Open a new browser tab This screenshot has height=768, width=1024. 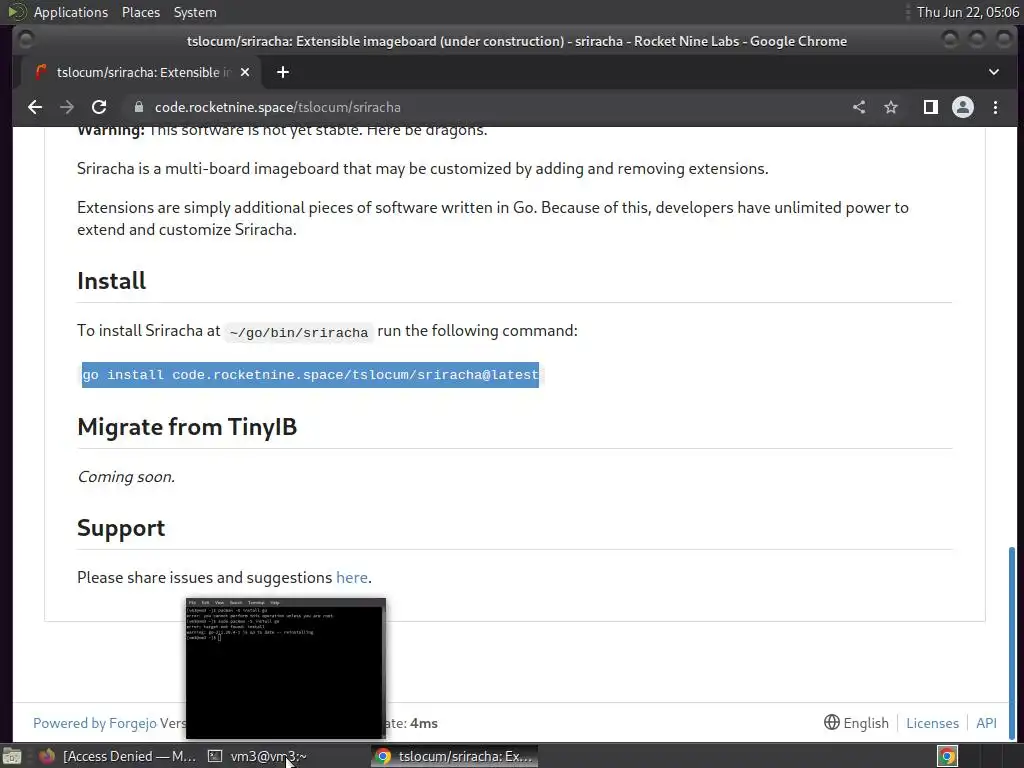(283, 72)
